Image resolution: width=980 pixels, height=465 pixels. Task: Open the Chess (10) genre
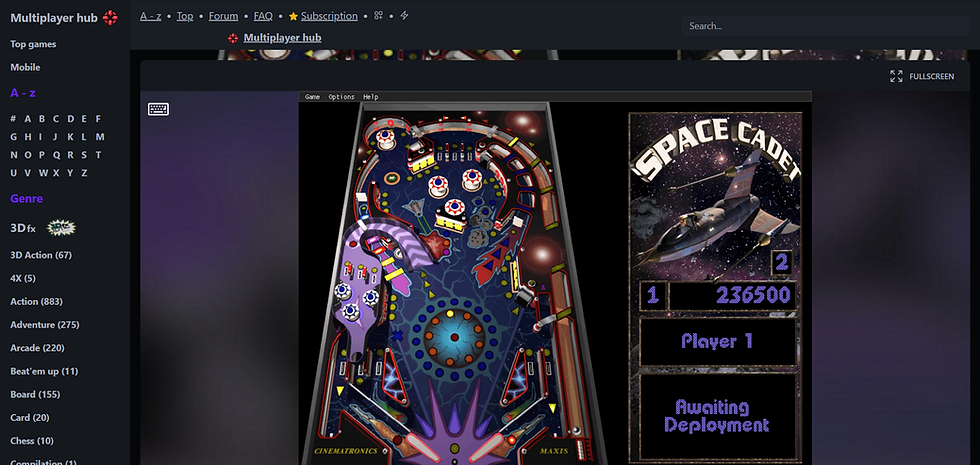click(x=32, y=441)
